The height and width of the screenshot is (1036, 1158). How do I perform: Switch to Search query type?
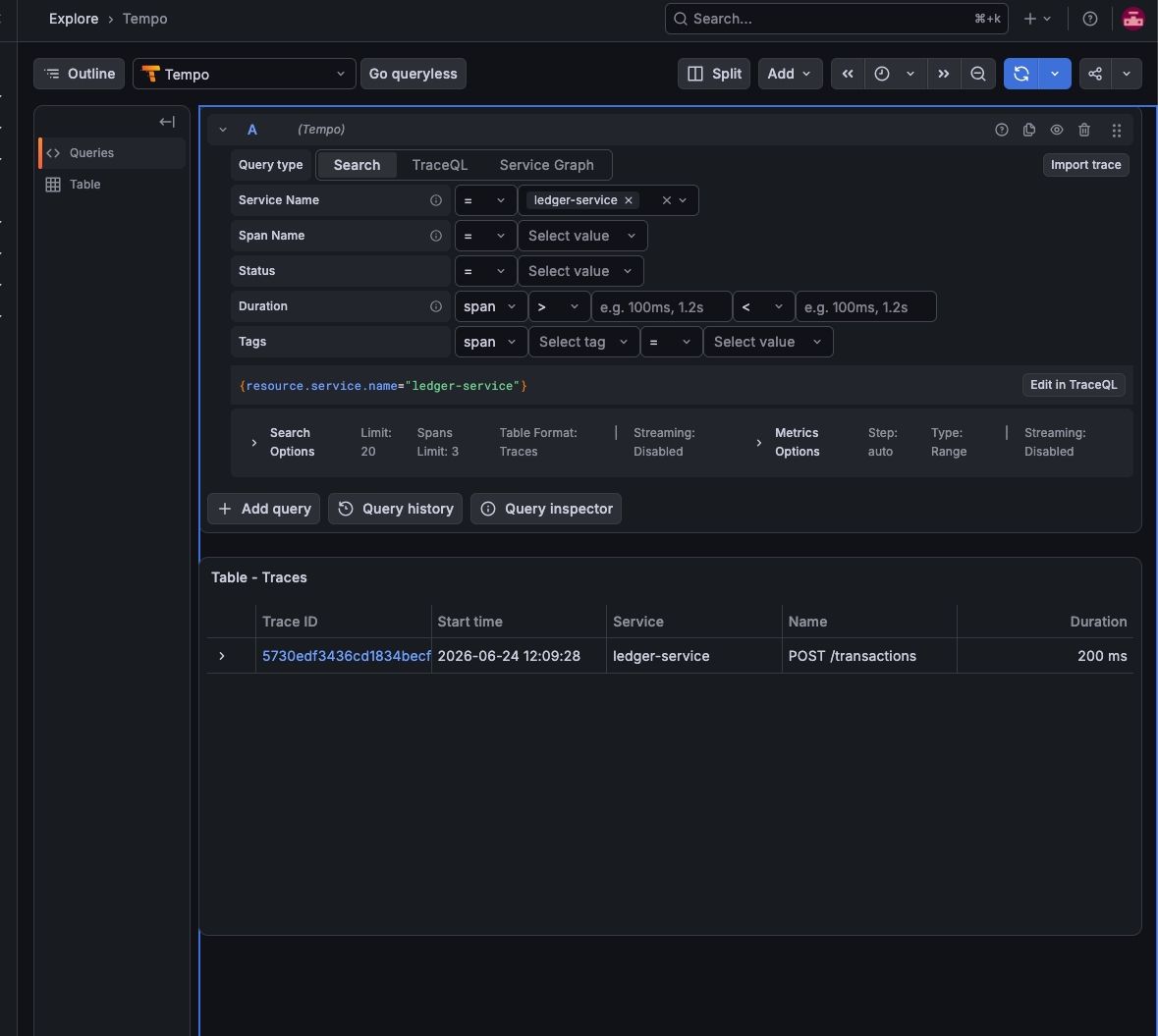click(357, 165)
